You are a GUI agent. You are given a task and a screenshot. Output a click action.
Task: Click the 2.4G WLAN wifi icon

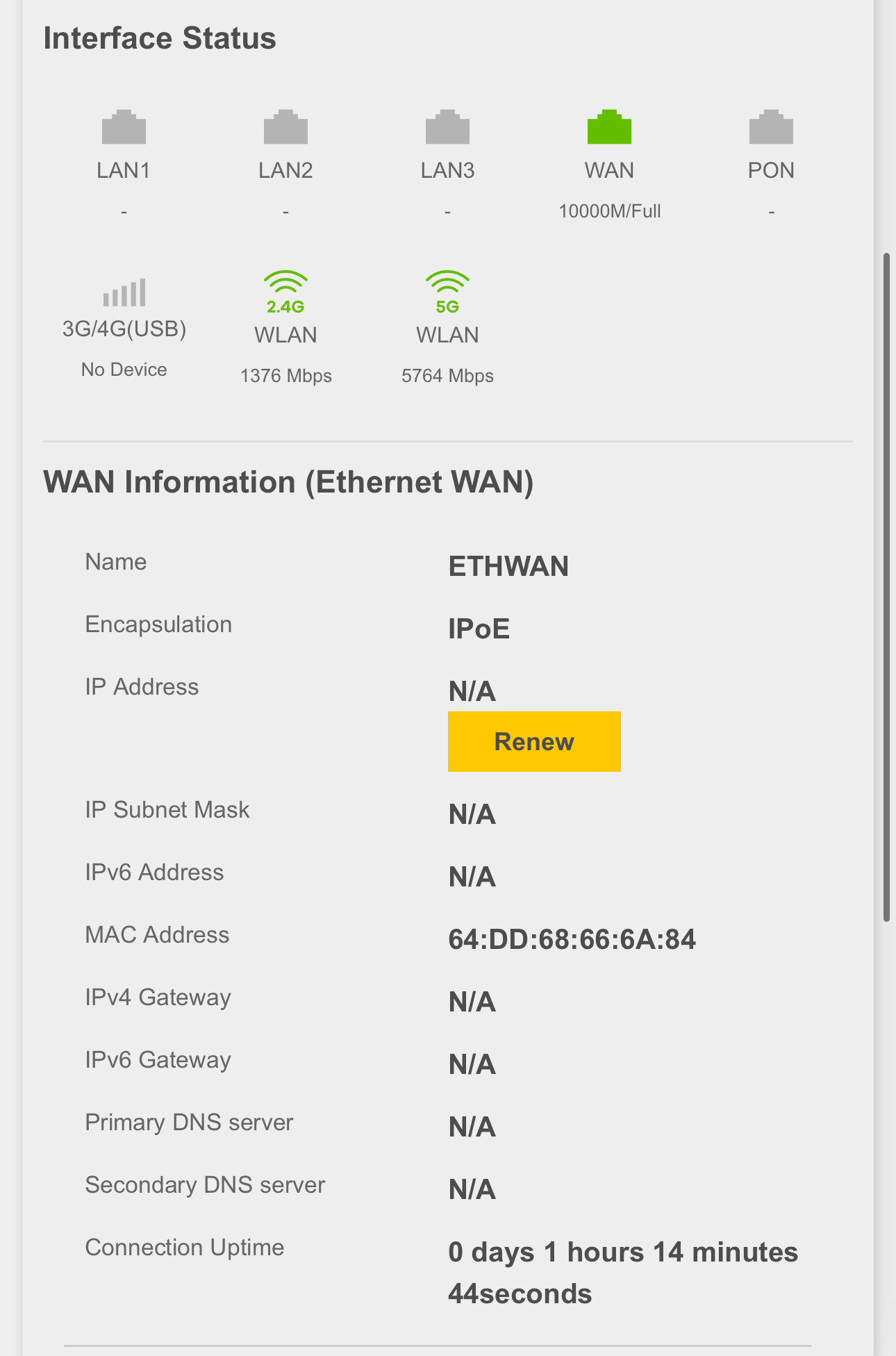tap(285, 290)
